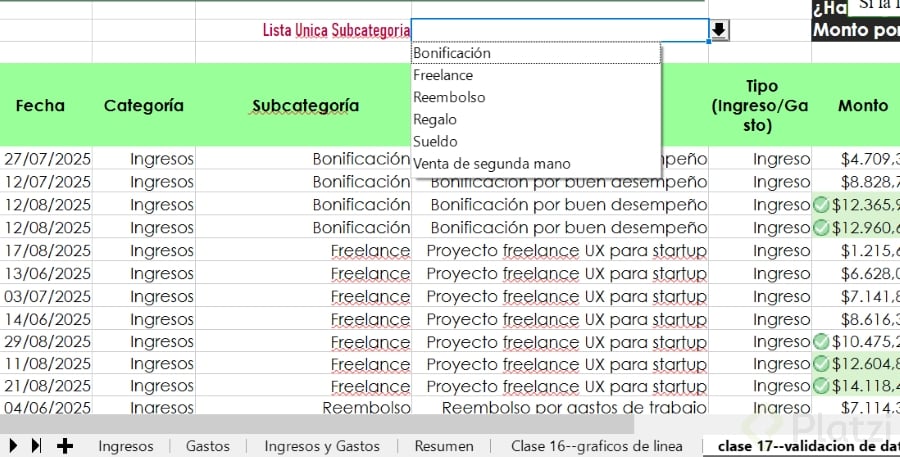Select date cell 17/08/2025

[x=46, y=250]
